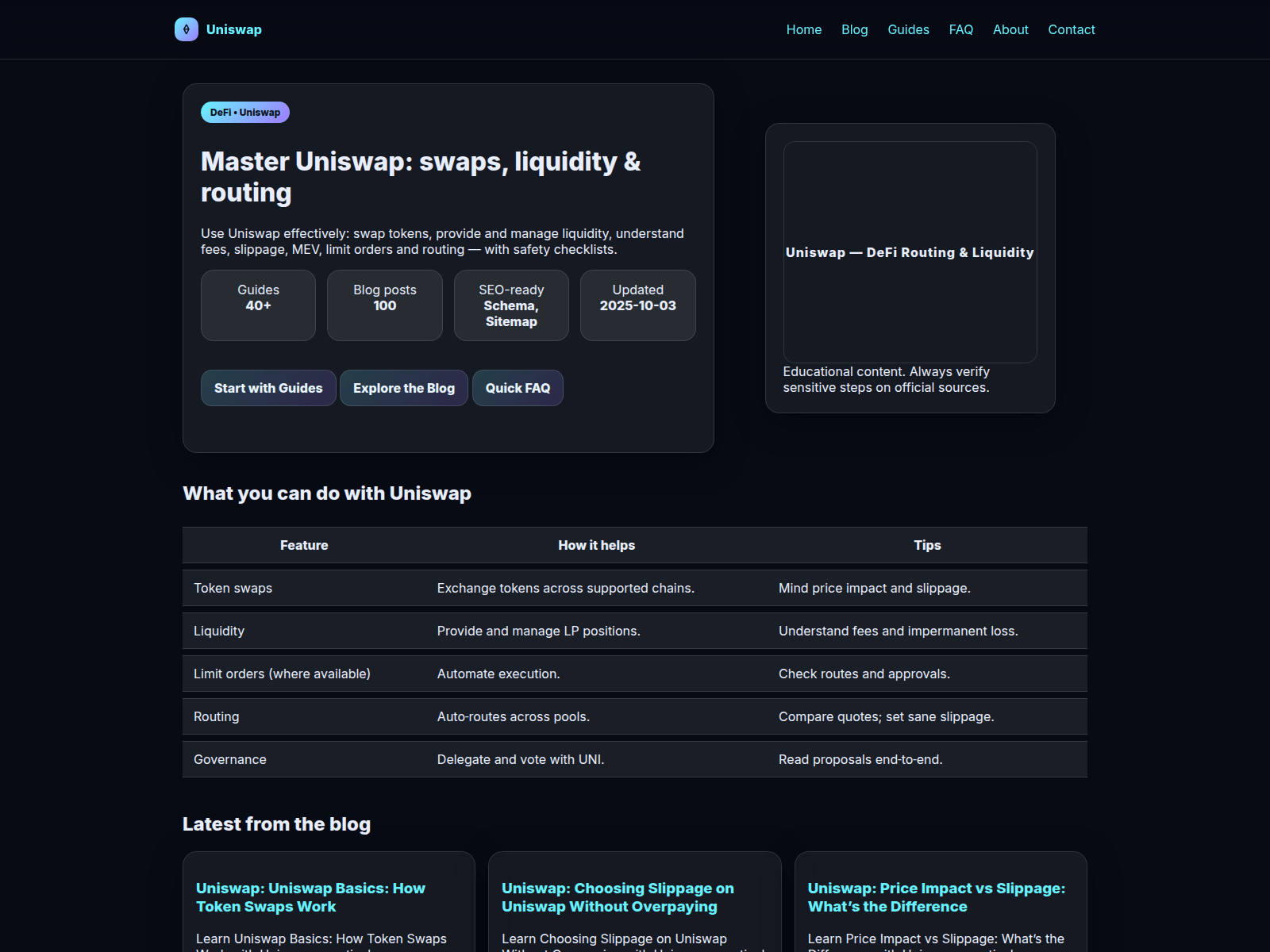Viewport: 1270px width, 952px height.
Task: Open the Choosing Slippage on Uniswap post
Action: 618,897
